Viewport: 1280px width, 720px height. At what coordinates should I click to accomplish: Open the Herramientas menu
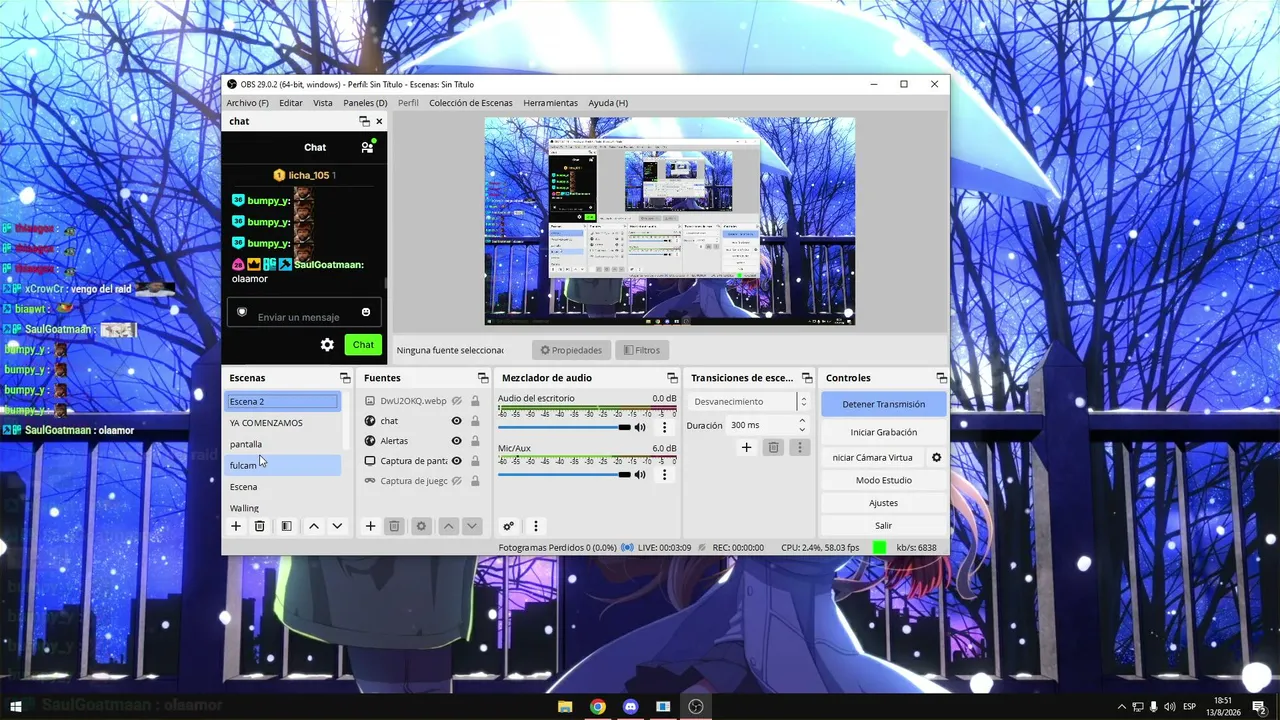point(551,103)
